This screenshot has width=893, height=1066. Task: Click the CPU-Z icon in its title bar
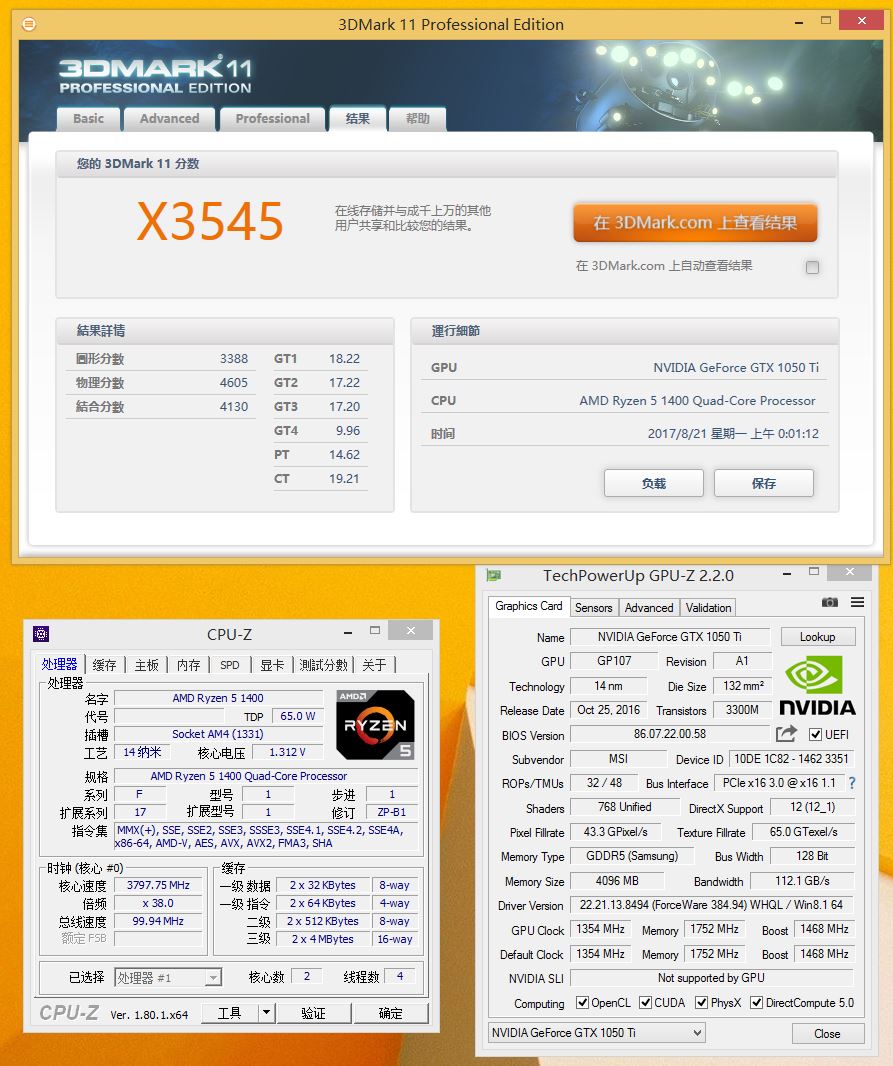42,633
